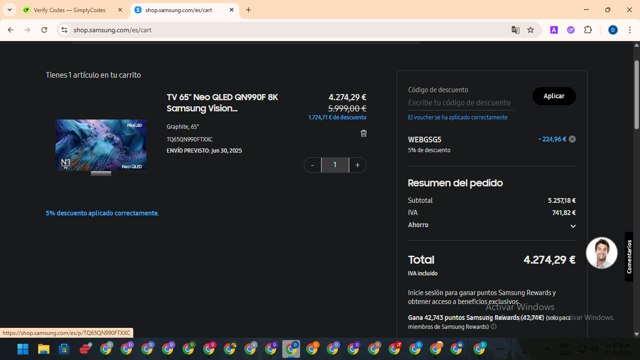Open a new browser tab

[248, 10]
